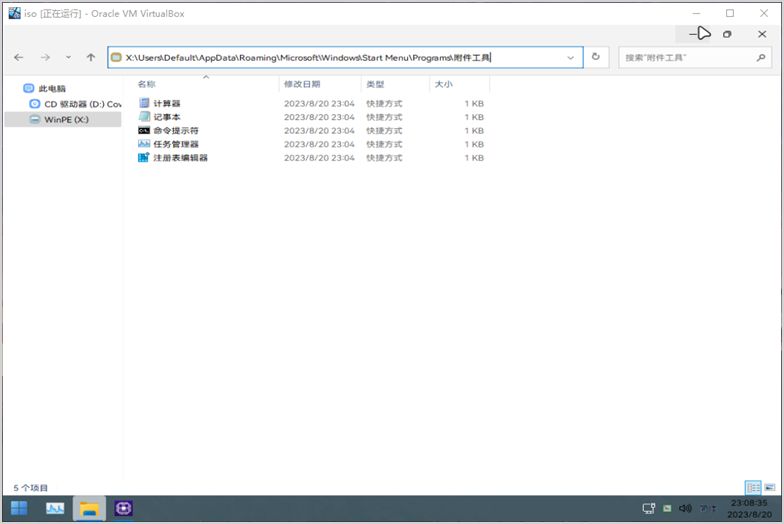Click the Forward navigation arrow
The width and height of the screenshot is (784, 524).
(x=45, y=58)
